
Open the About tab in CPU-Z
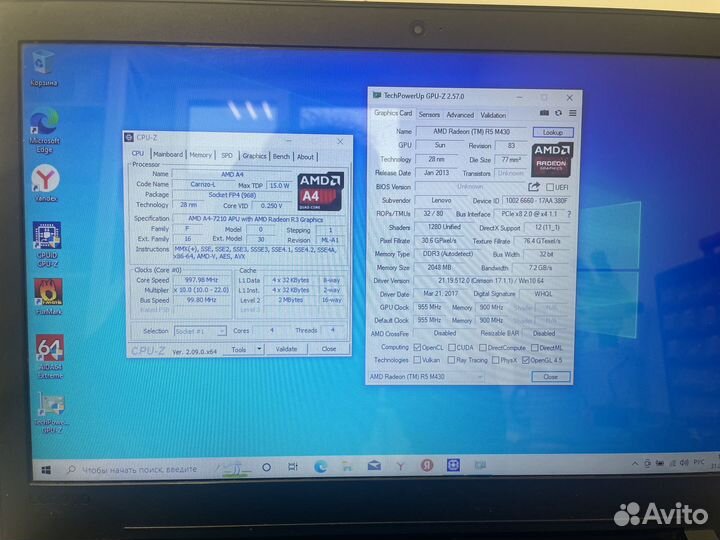click(x=305, y=157)
